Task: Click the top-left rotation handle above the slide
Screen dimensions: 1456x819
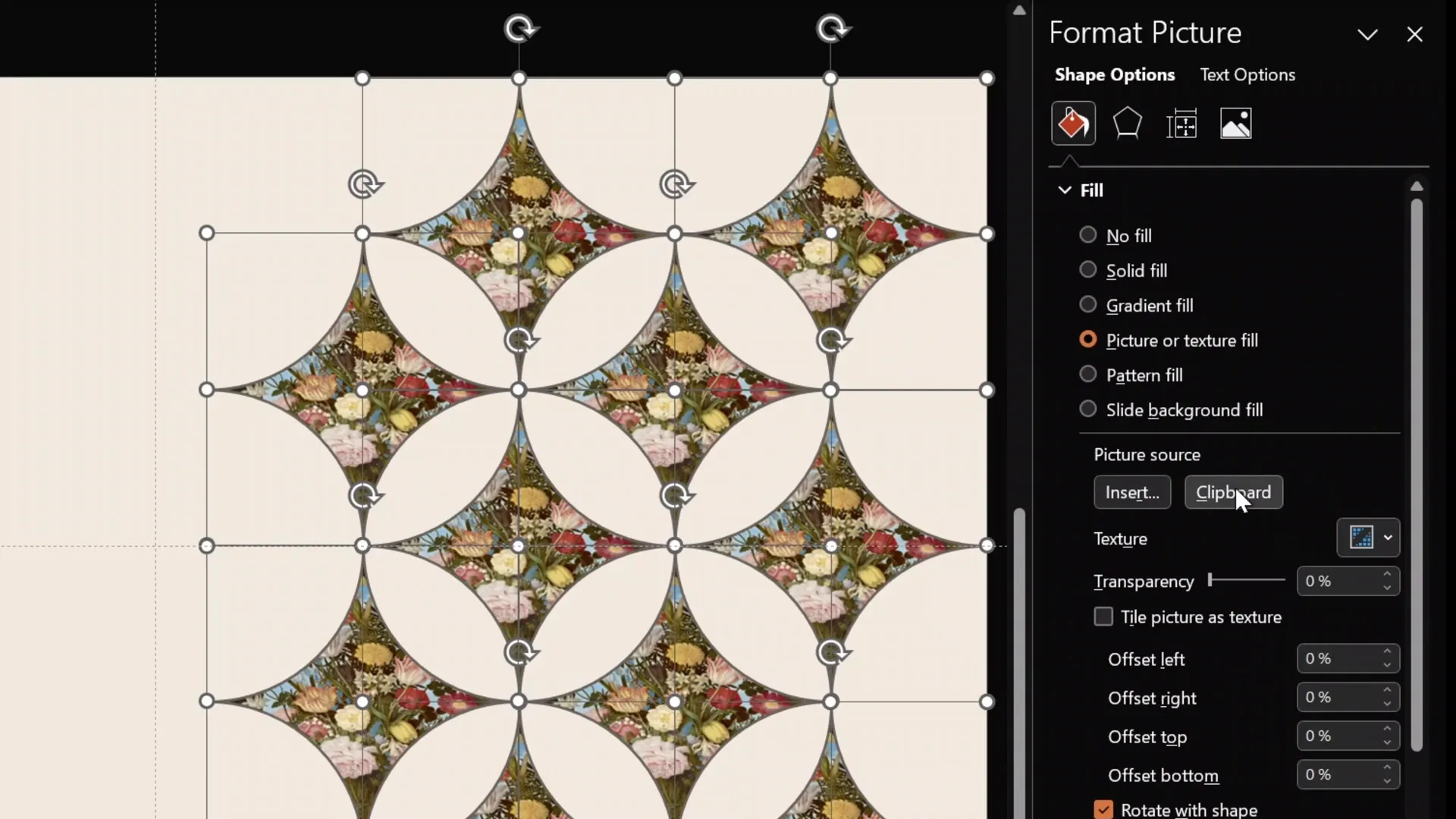Action: point(520,29)
